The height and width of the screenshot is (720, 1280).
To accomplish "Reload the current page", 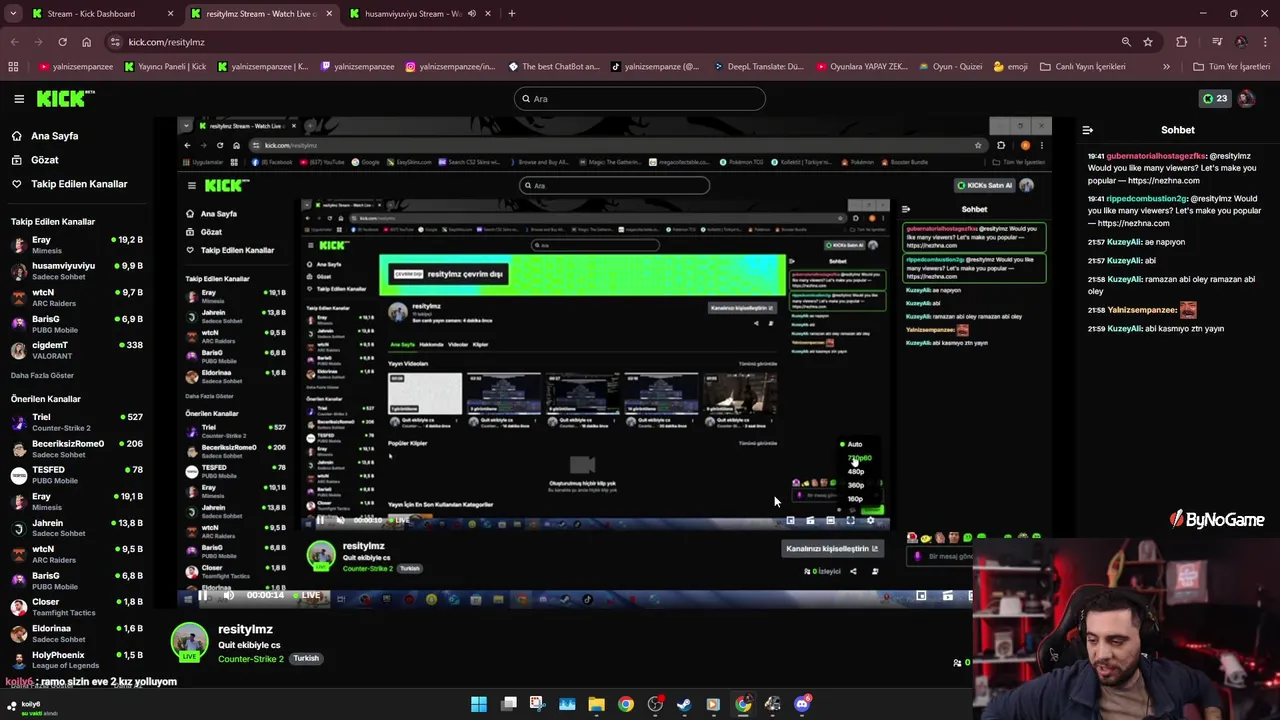I will click(62, 42).
